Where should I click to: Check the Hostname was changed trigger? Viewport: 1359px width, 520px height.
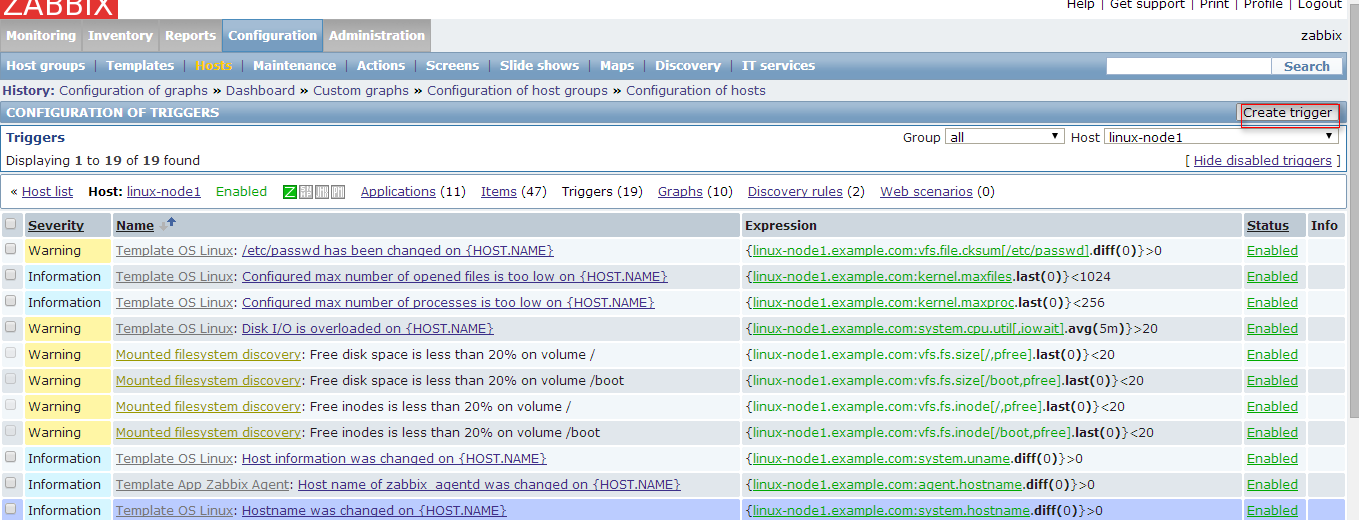click(x=10, y=509)
